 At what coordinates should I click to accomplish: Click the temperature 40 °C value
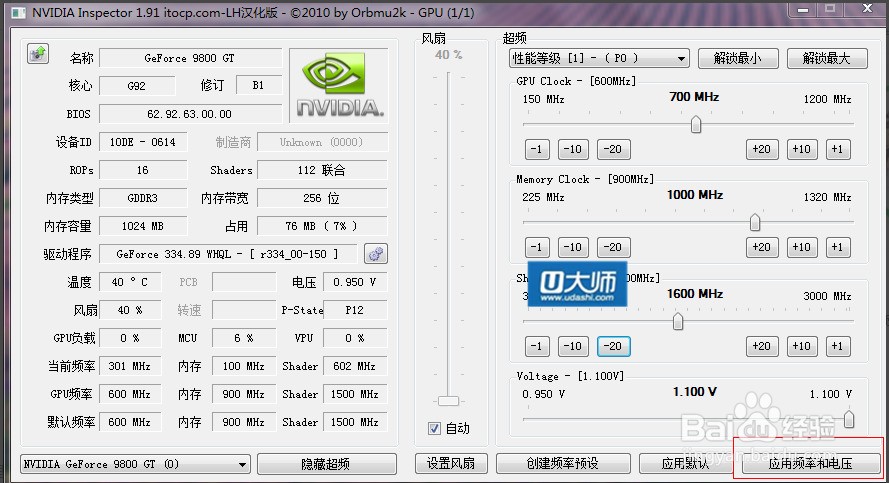click(x=130, y=282)
